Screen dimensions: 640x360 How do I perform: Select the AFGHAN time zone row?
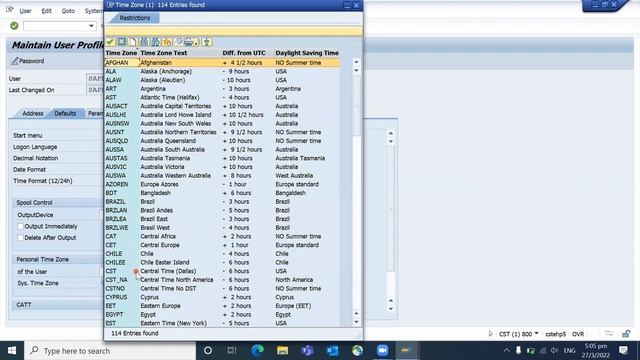222,62
